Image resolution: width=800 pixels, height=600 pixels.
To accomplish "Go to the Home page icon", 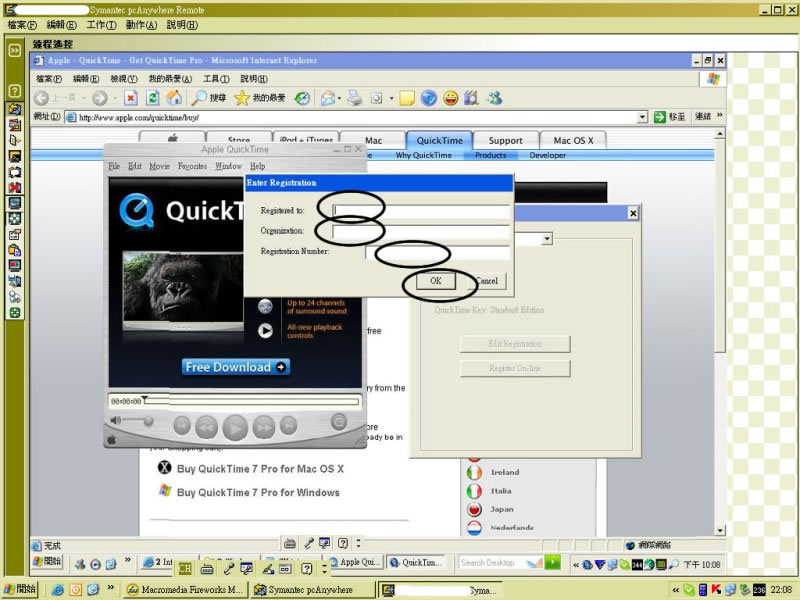I will (x=174, y=97).
